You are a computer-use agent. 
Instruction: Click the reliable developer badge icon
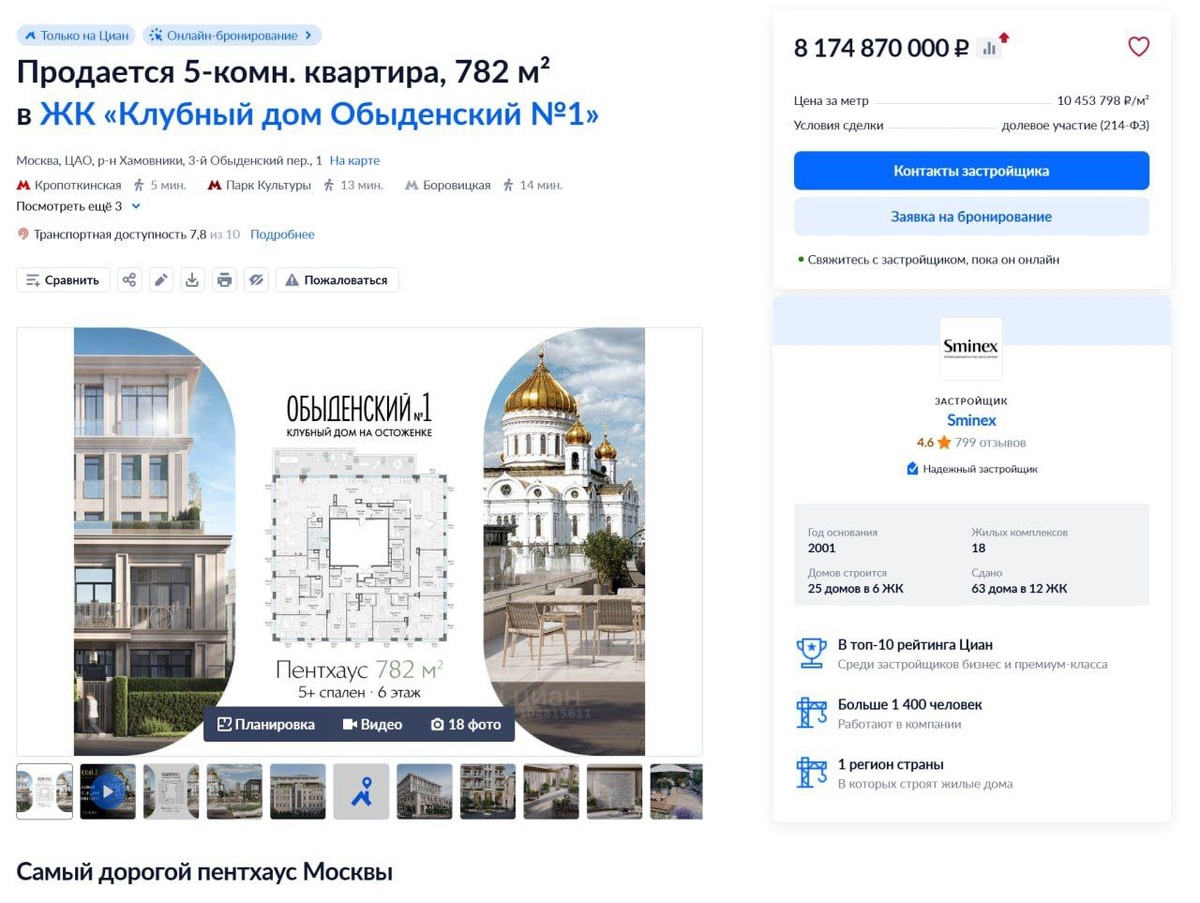click(x=912, y=468)
